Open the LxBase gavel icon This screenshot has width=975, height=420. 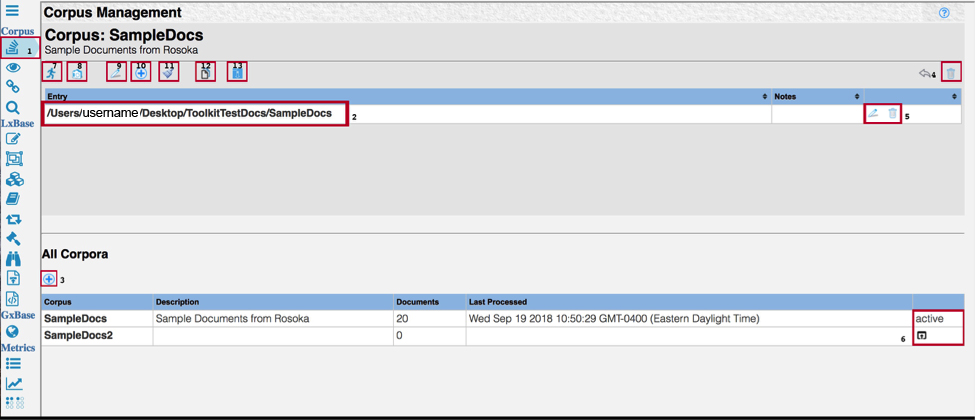click(14, 238)
